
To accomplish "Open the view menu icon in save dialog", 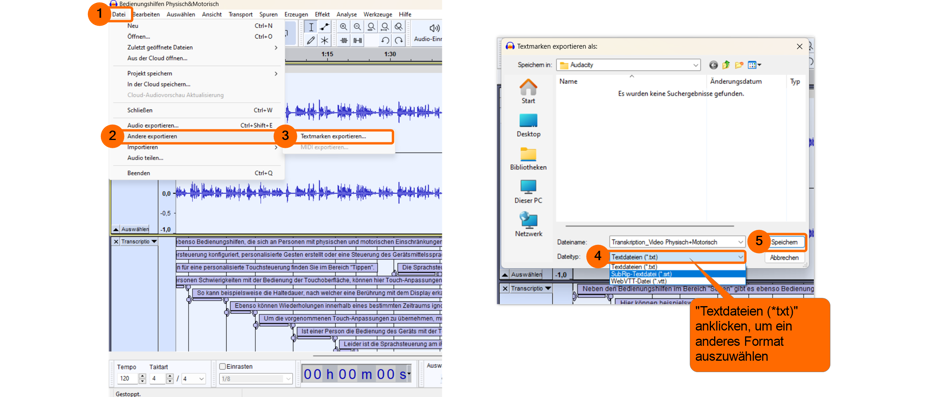I will 754,65.
